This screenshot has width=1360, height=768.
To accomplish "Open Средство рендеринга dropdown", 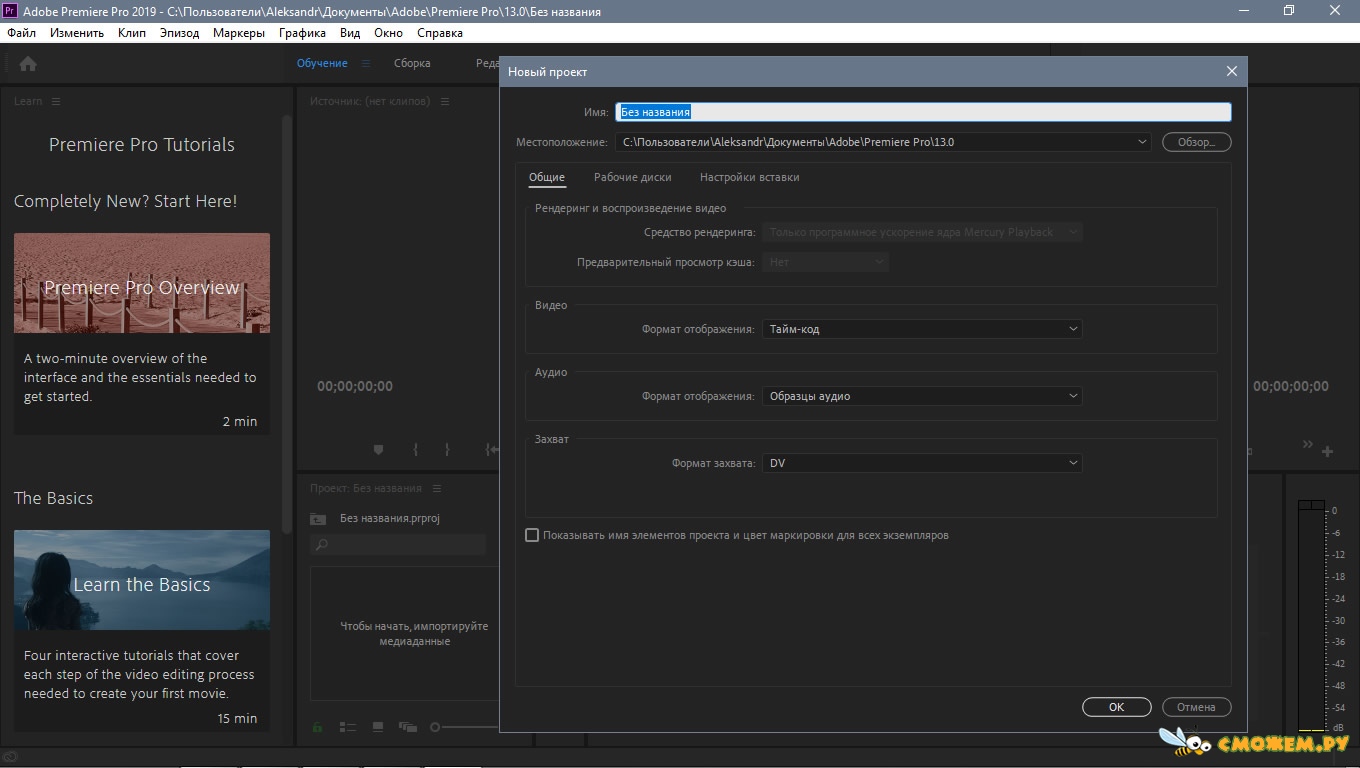I will coord(922,232).
